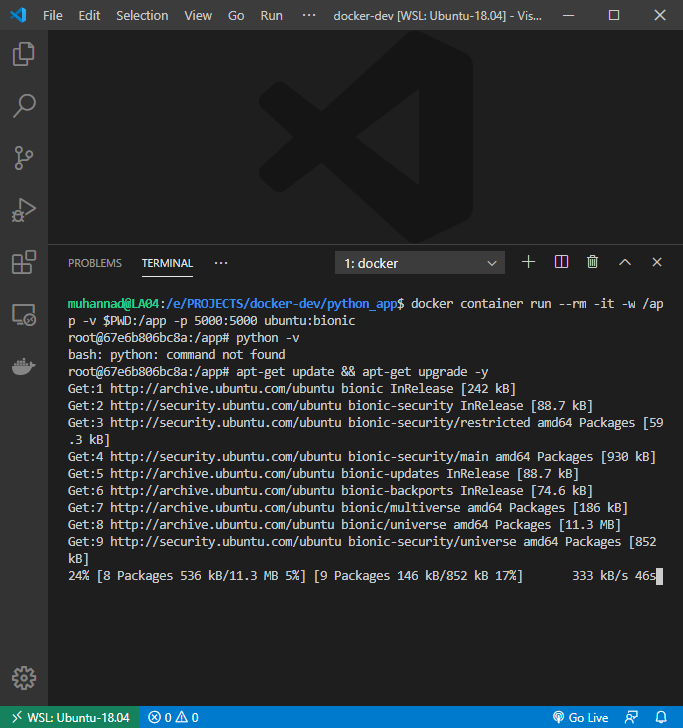Click WSL: Ubuntu-18.04 remote indicator
This screenshot has width=683, height=728.
[x=70, y=717]
